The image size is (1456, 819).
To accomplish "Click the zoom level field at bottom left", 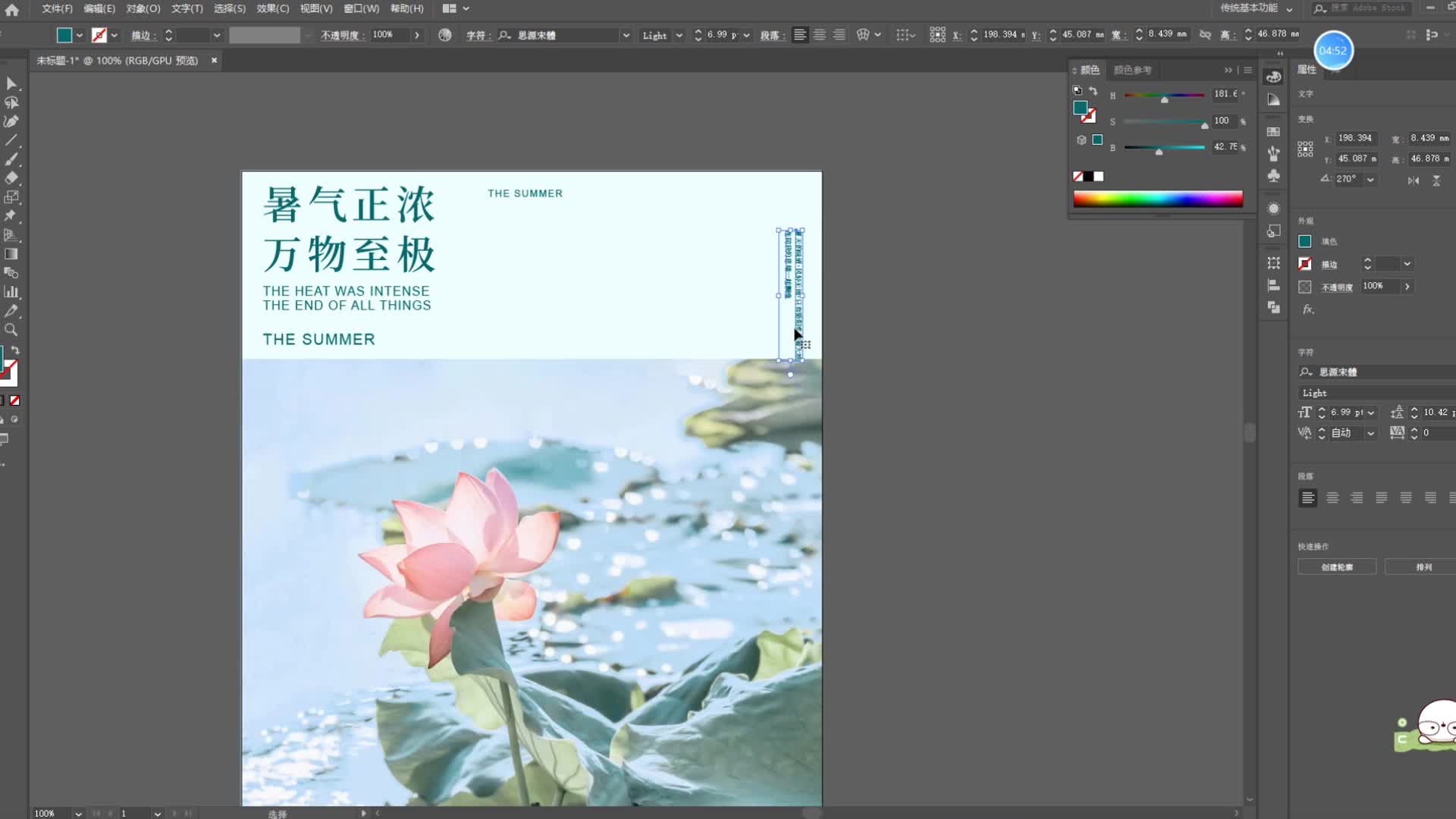I will (45, 812).
